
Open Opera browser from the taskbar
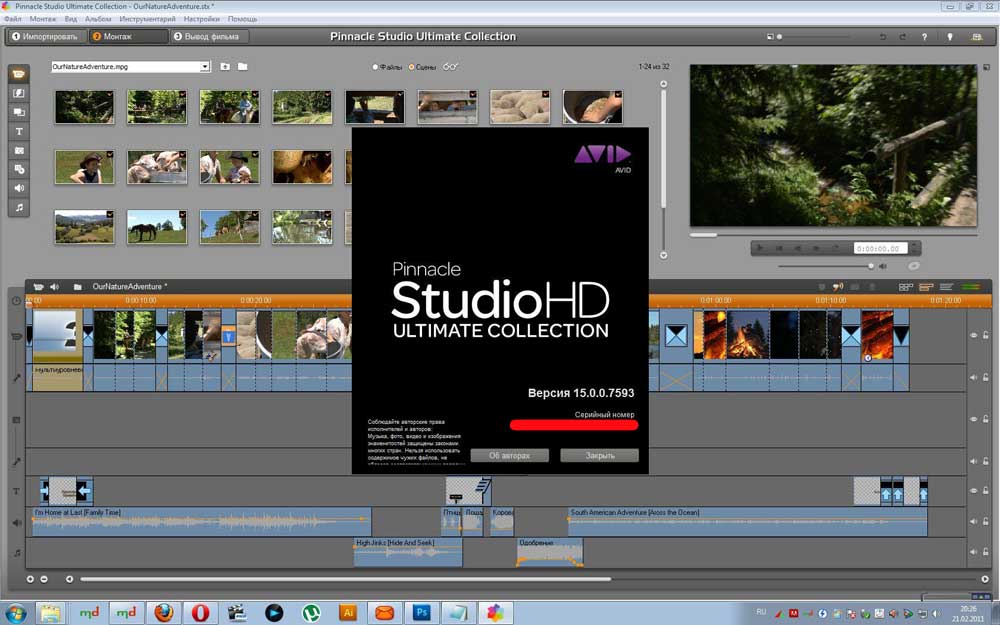click(x=201, y=612)
